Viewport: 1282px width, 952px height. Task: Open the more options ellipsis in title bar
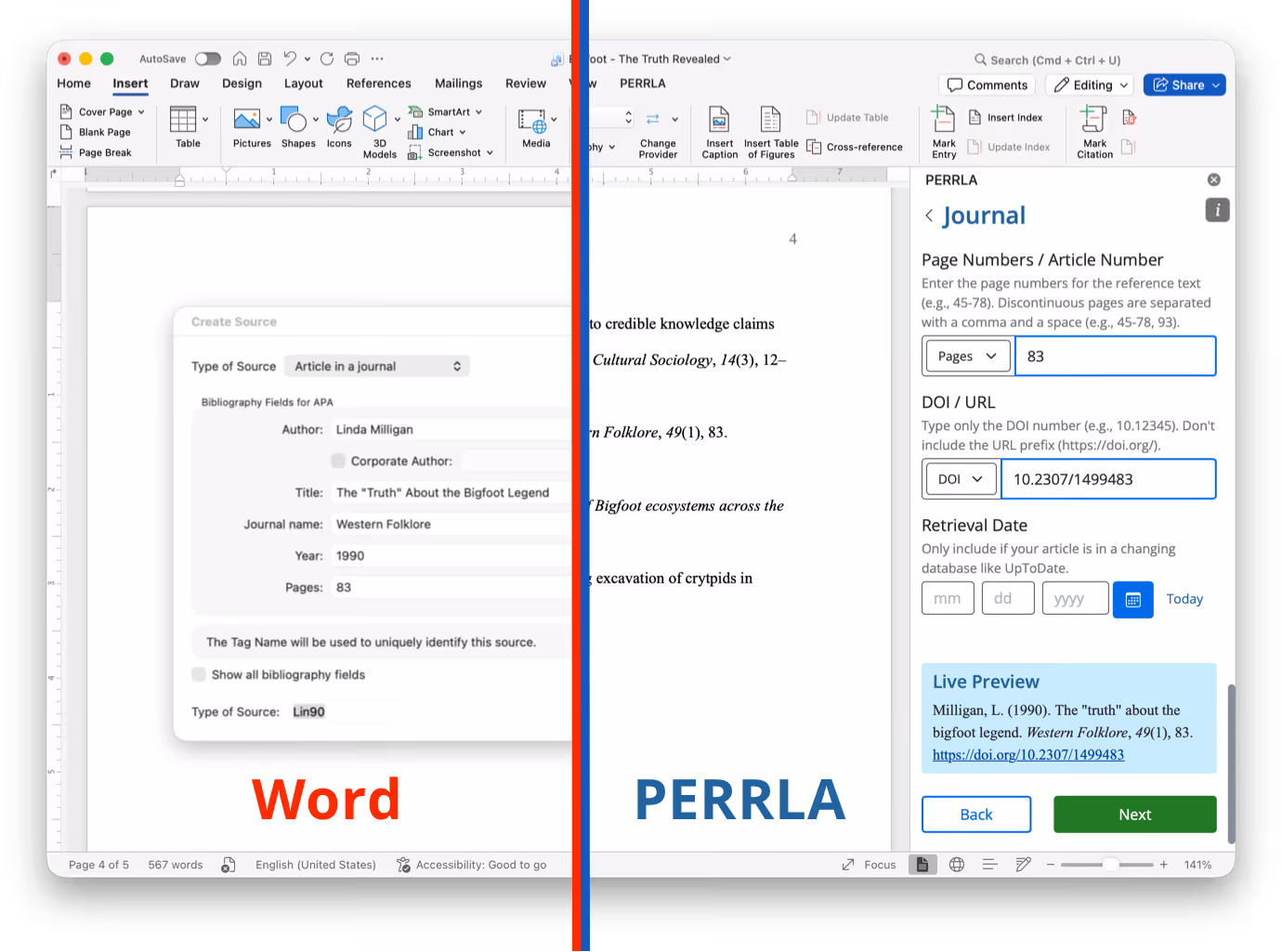[x=377, y=59]
